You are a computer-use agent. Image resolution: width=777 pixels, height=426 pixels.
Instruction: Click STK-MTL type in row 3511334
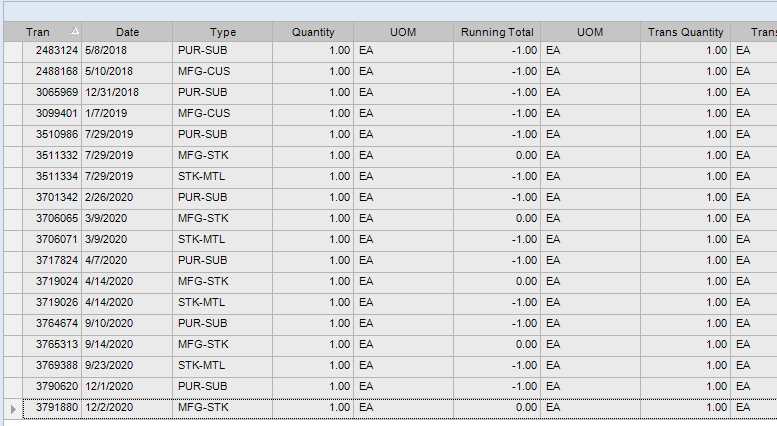tap(201, 176)
